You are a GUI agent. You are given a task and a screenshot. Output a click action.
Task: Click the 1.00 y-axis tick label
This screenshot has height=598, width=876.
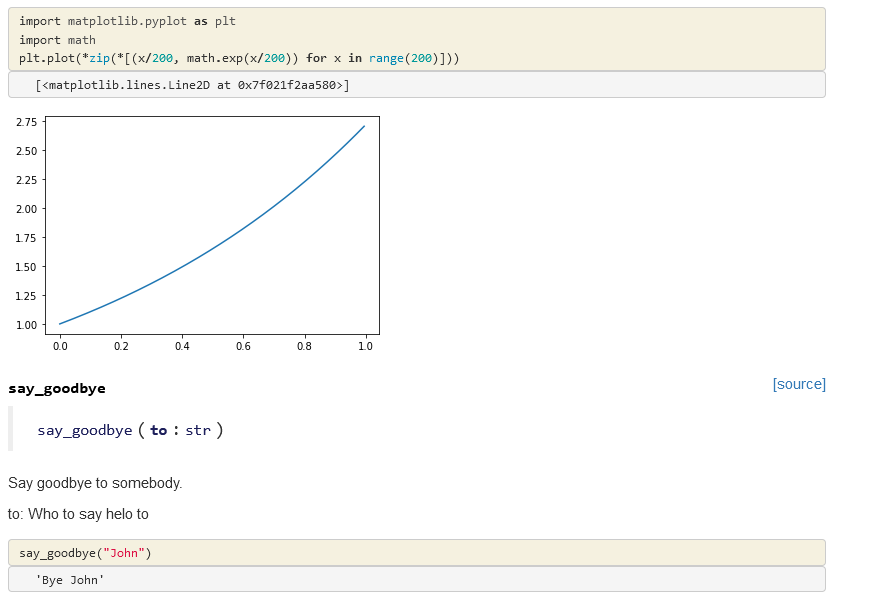tap(26, 325)
